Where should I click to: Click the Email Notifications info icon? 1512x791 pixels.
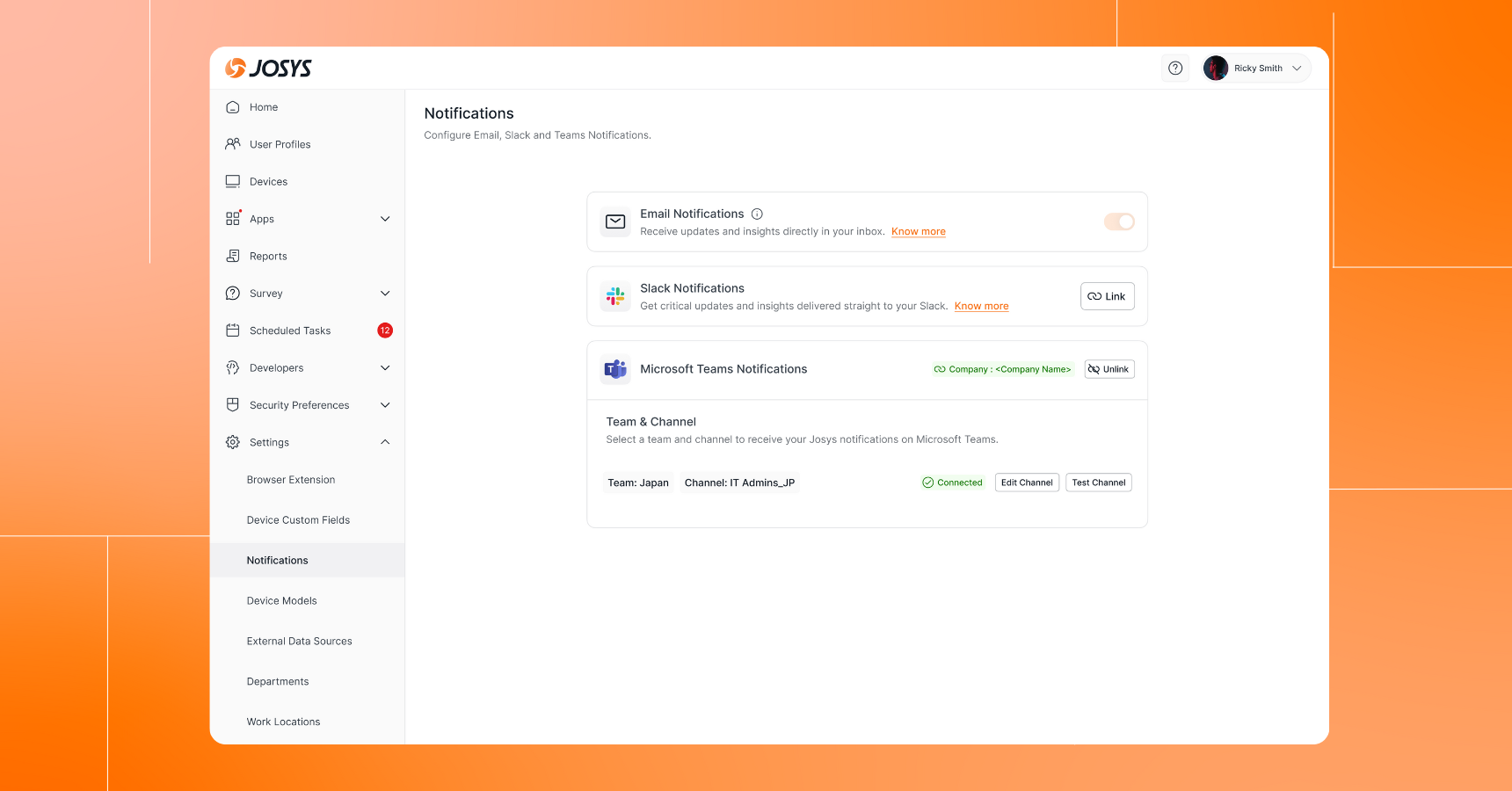tap(757, 214)
